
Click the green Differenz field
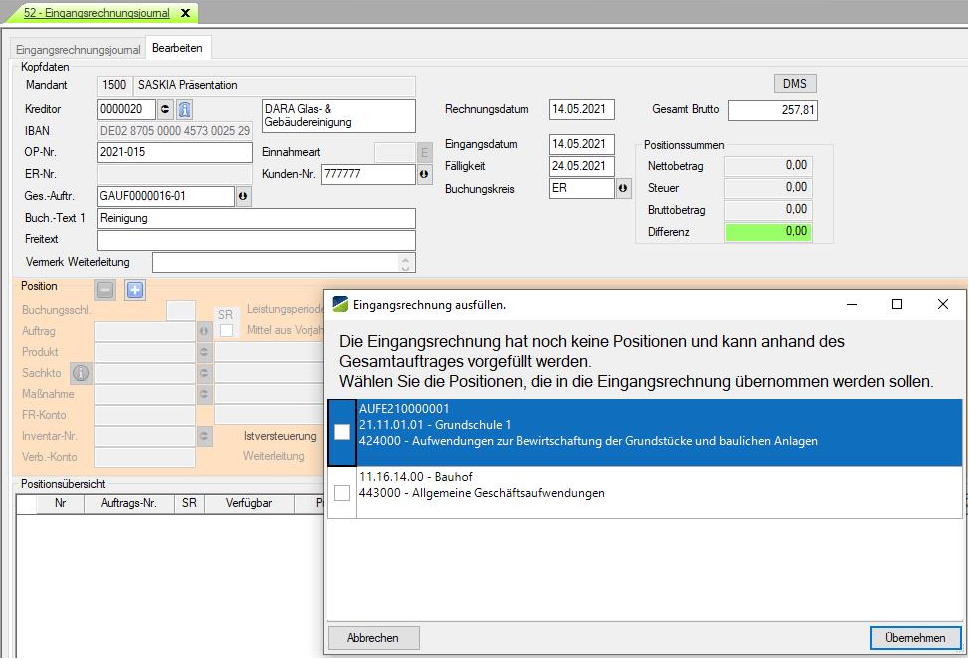(x=767, y=232)
